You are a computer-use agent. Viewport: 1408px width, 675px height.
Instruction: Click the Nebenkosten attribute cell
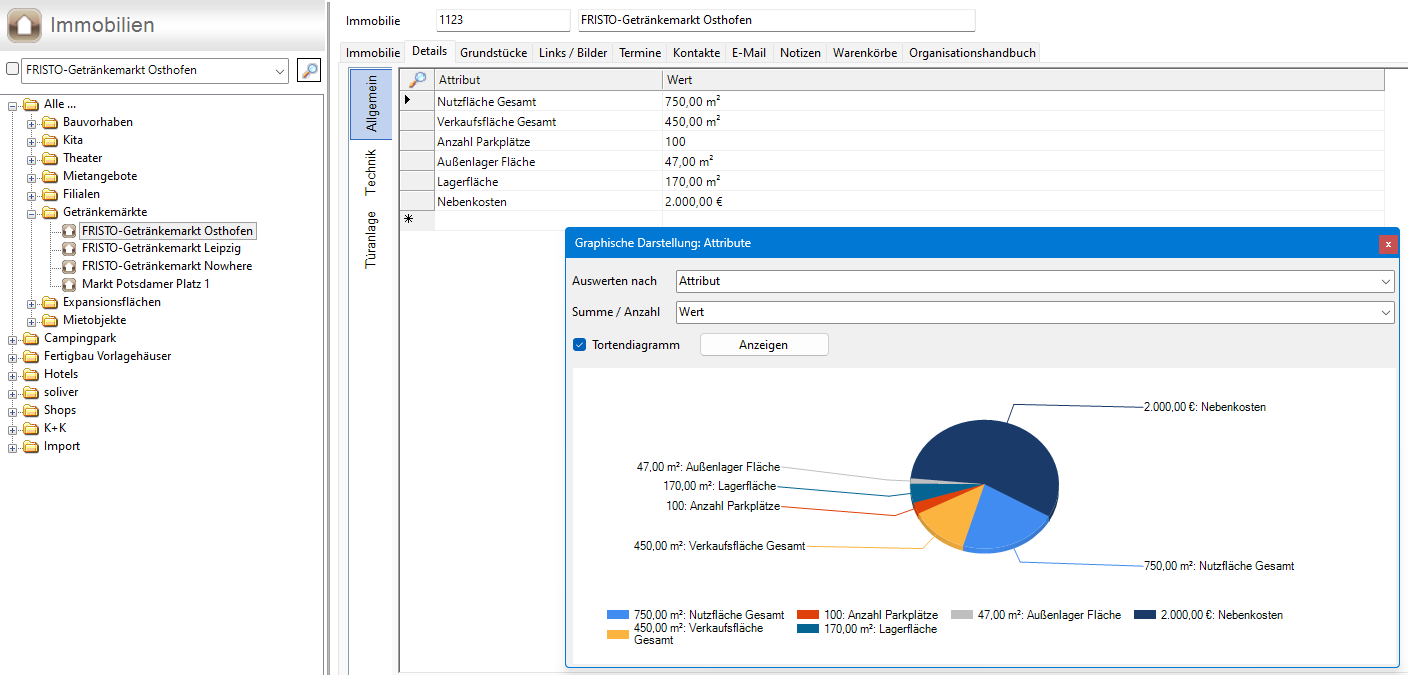pyautogui.click(x=548, y=202)
